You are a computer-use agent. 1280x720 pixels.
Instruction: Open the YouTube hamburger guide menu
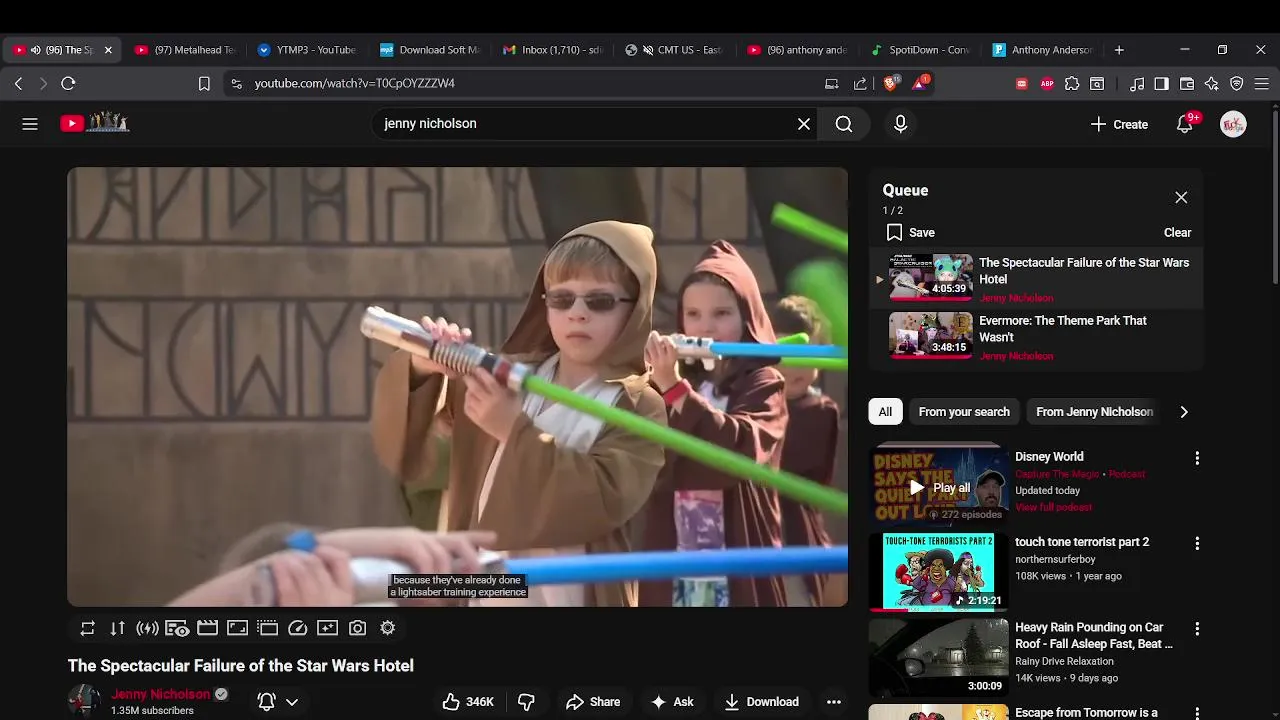pyautogui.click(x=30, y=124)
